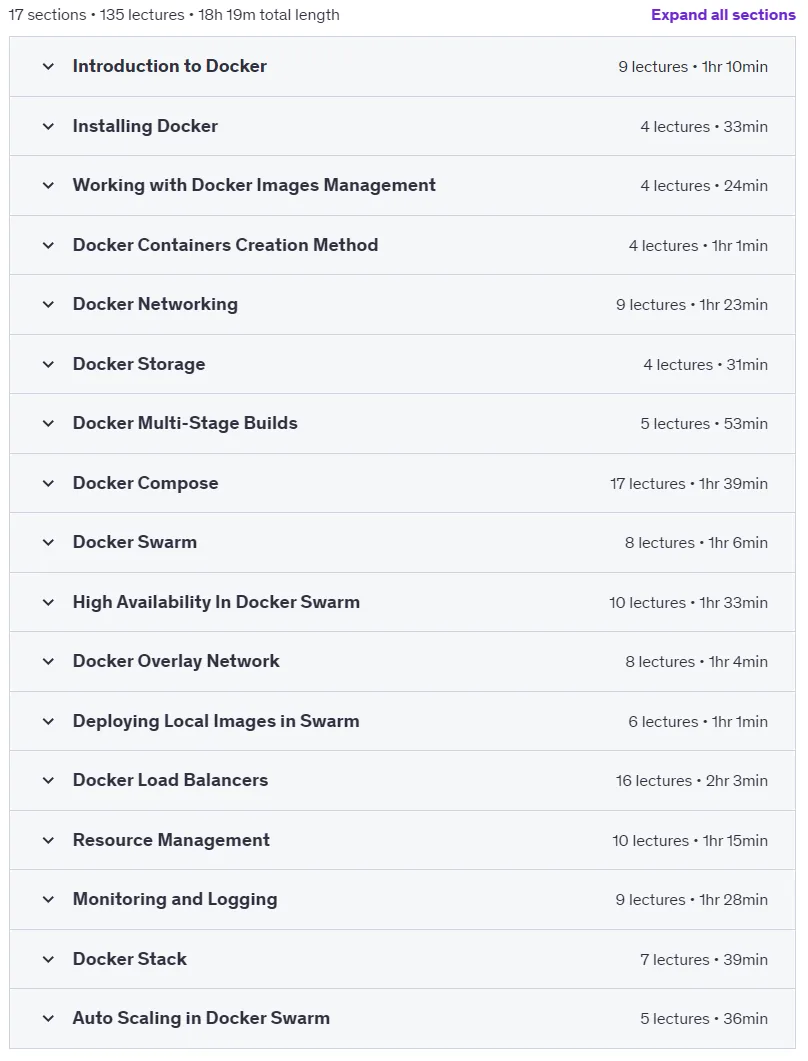Expand the Docker Stack chevron
808x1061 pixels.
[48, 960]
